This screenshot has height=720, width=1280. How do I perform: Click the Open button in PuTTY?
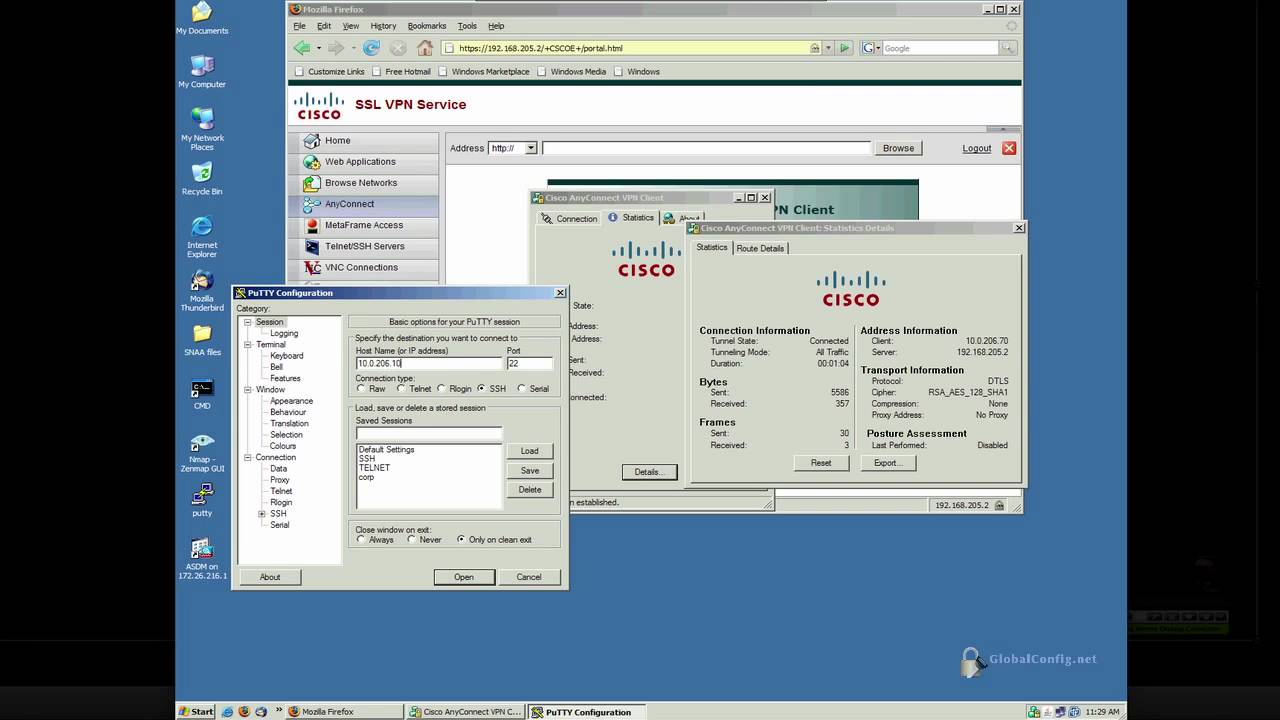click(464, 577)
